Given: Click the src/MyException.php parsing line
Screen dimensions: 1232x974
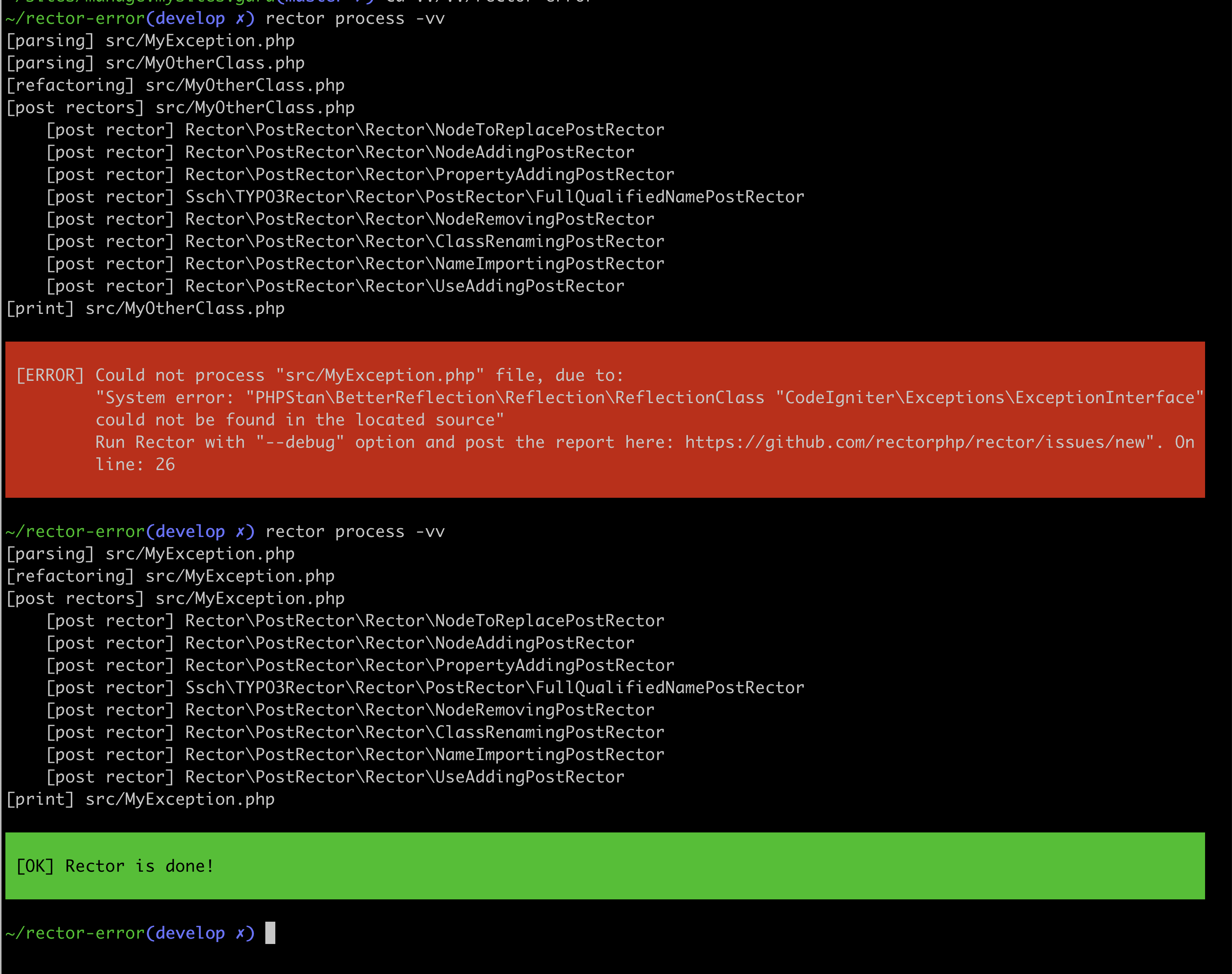Looking at the screenshot, I should click(x=150, y=40).
